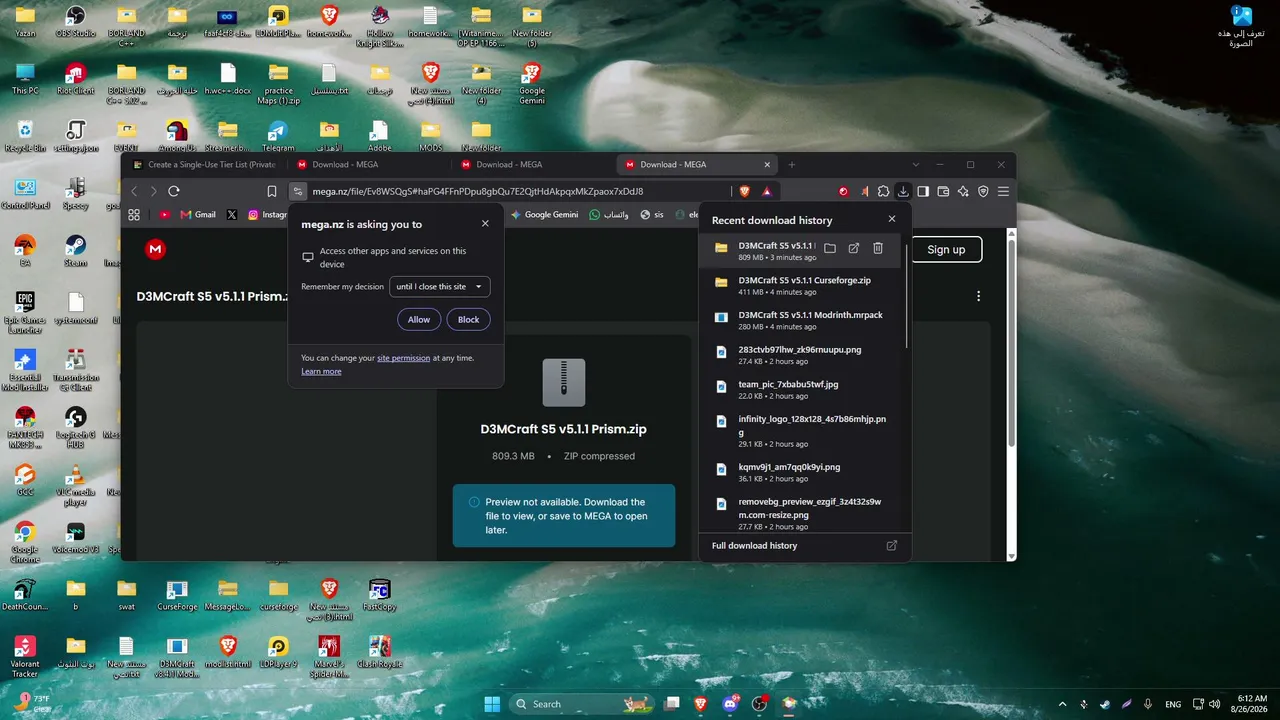Open the Brave Wallet icon
The width and height of the screenshot is (1280, 720).
(x=943, y=191)
